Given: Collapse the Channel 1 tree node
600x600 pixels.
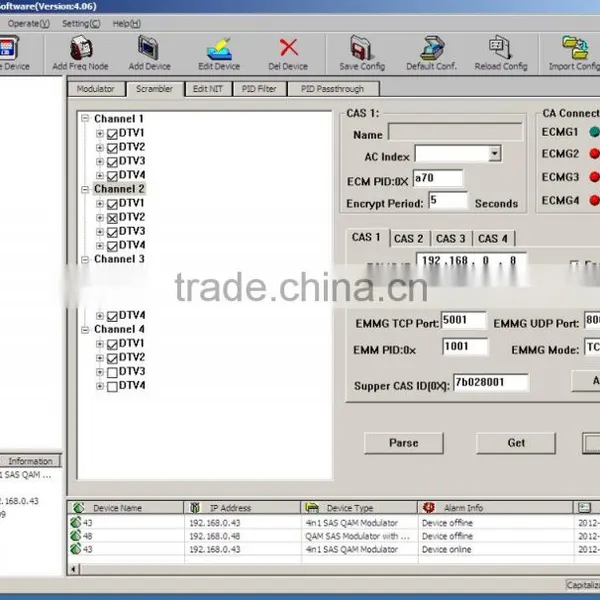Looking at the screenshot, I should [85, 119].
